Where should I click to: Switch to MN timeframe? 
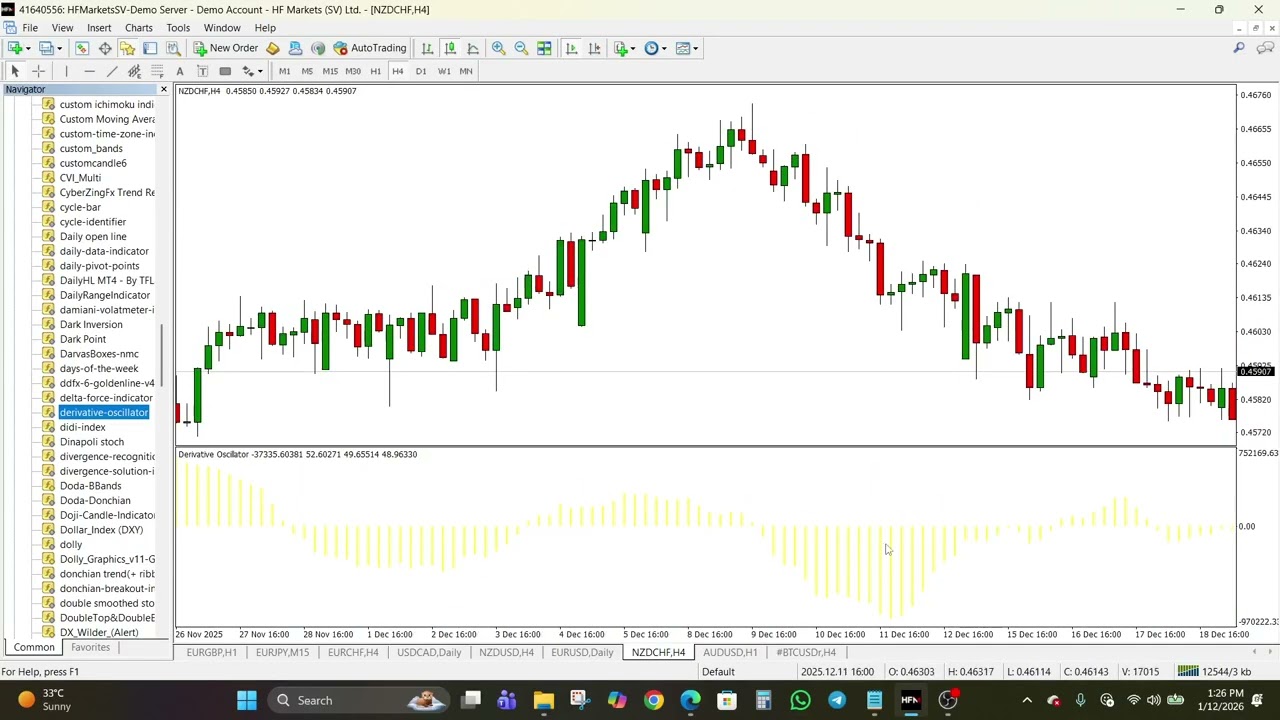click(466, 71)
